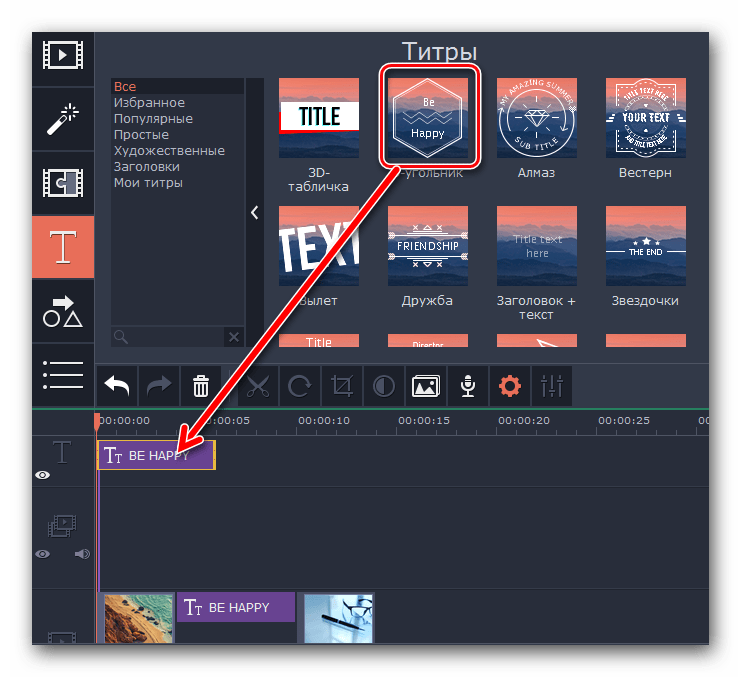The height and width of the screenshot is (677, 741).
Task: Delete selected clip with trash icon
Action: (x=201, y=386)
